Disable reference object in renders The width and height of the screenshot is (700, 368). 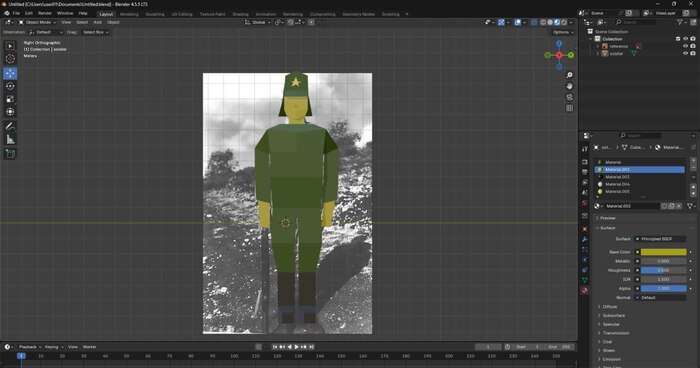click(x=693, y=46)
